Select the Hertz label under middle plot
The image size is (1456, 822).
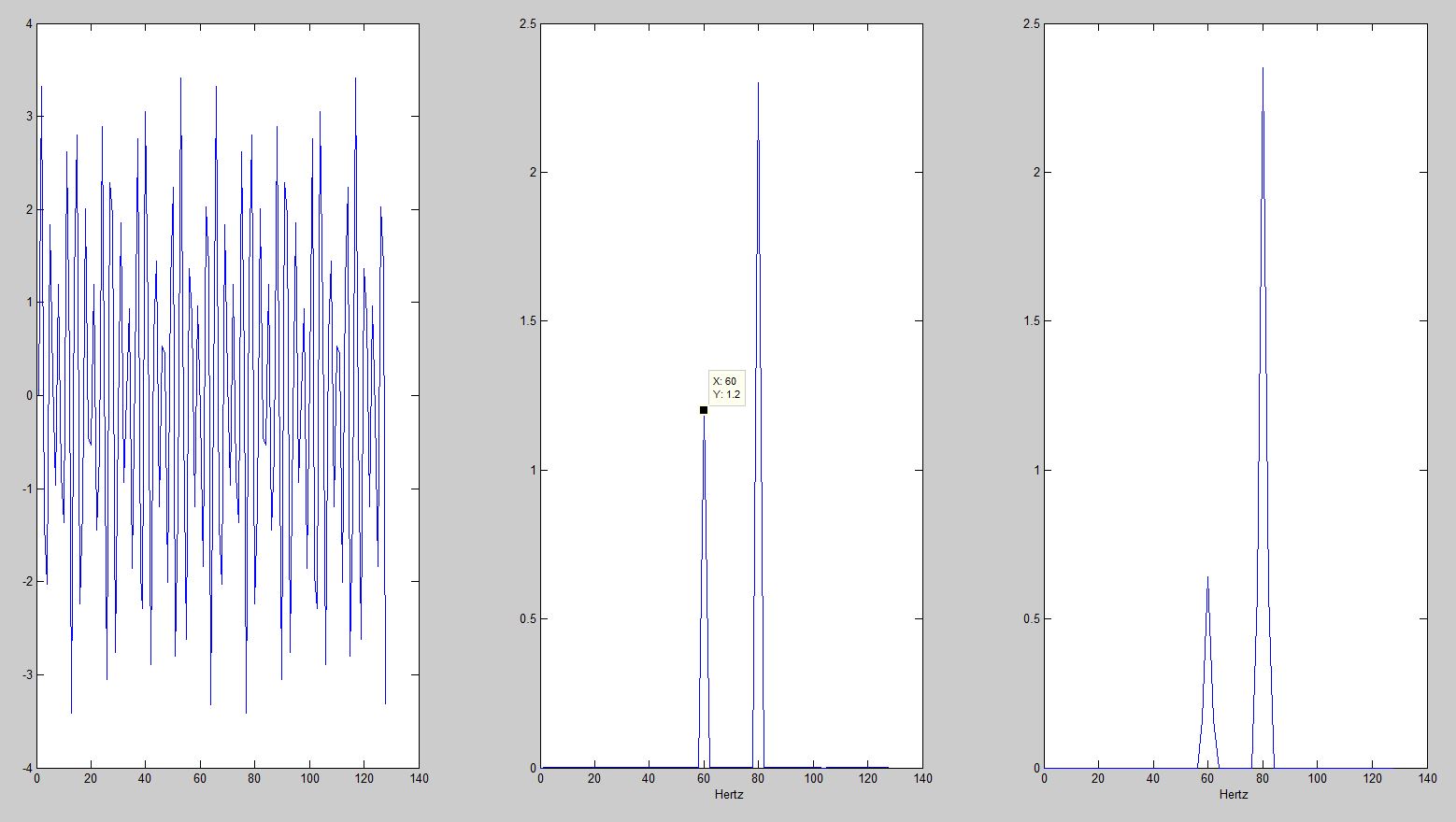[x=729, y=795]
